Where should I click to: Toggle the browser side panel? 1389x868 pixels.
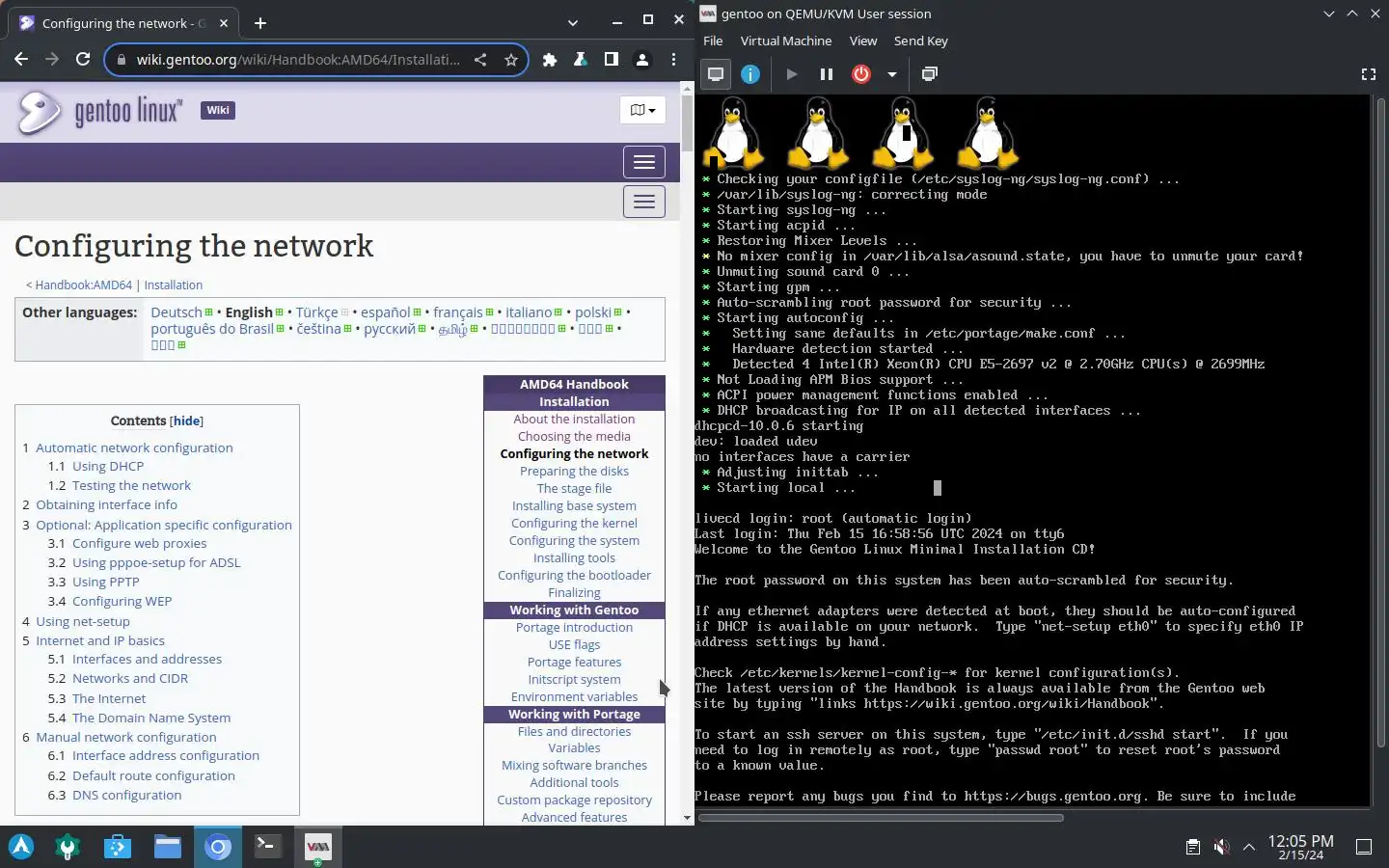coord(612,60)
